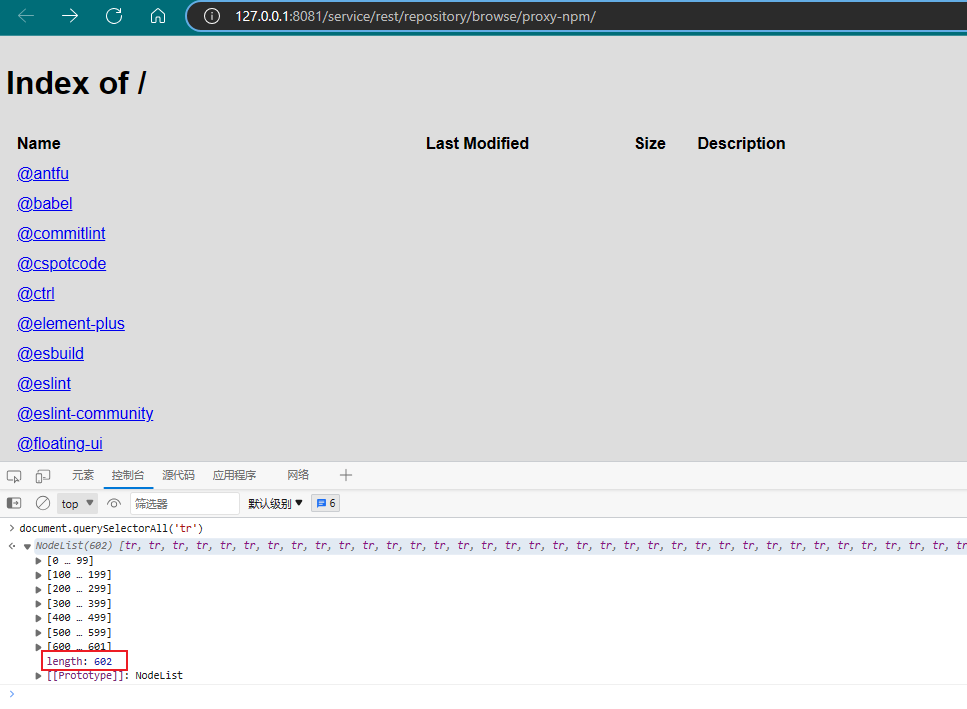The image size is (967, 709).
Task: Expand the [200 … 299] range
Action: click(x=38, y=589)
